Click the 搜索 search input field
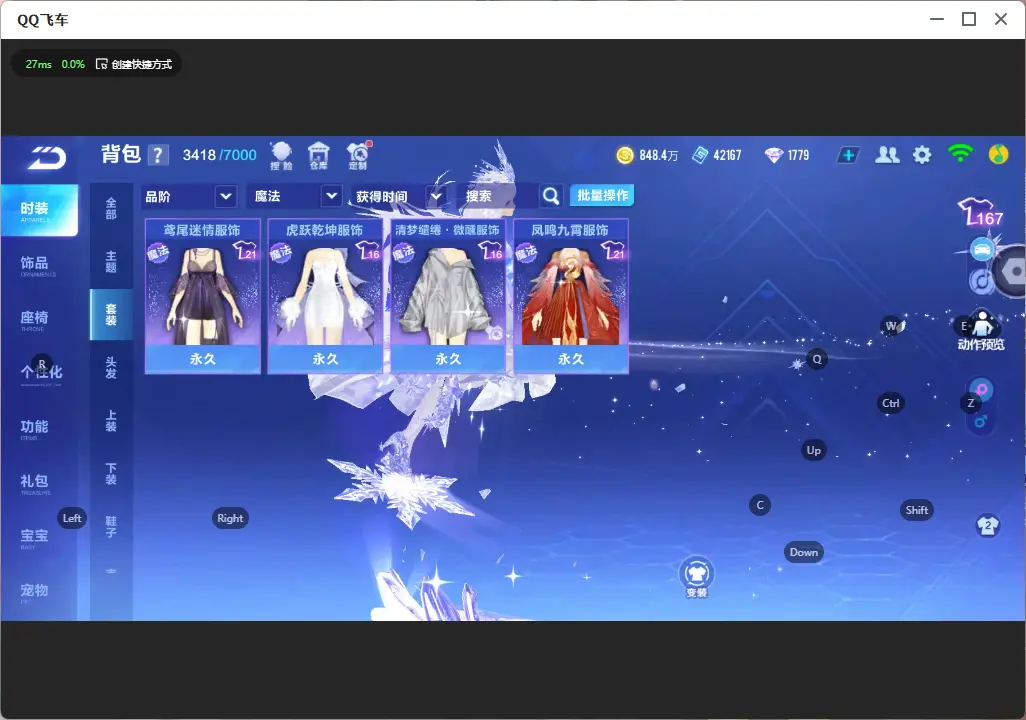The height and width of the screenshot is (720, 1026). [497, 196]
